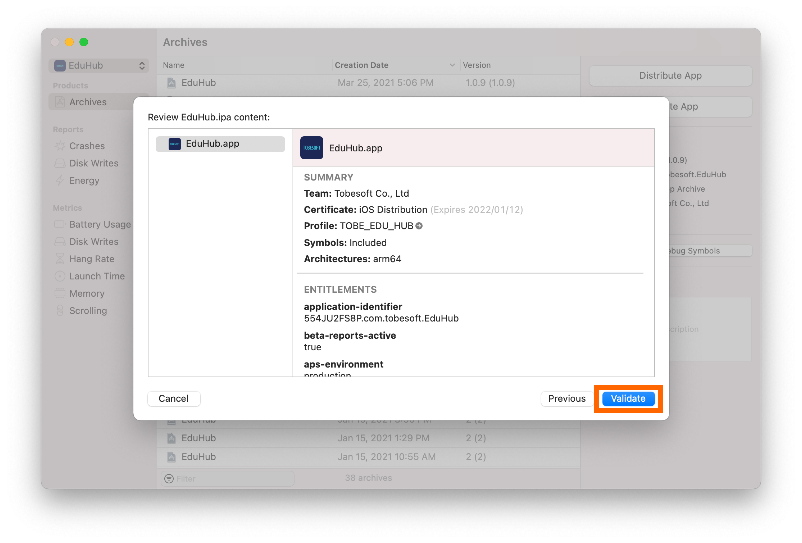Click the Scrolling icon in sidebar
802x543 pixels.
[x=60, y=310]
